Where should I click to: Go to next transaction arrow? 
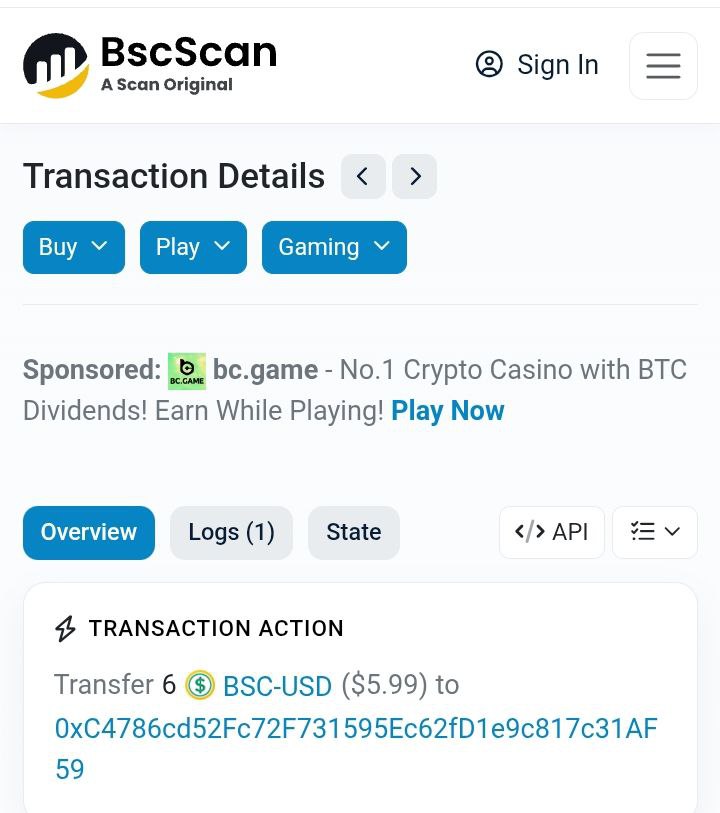[414, 177]
